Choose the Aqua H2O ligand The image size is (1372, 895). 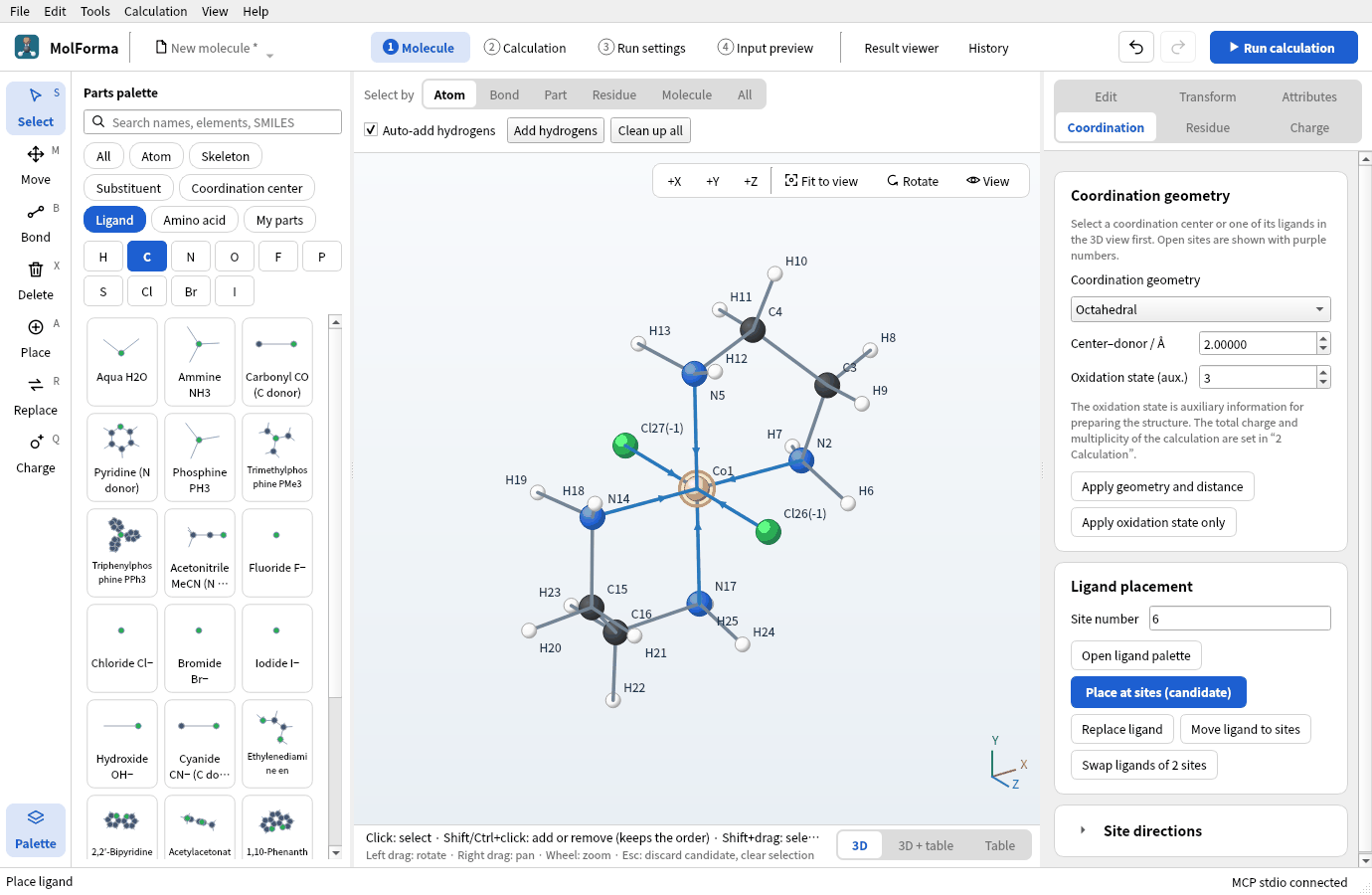pyautogui.click(x=122, y=362)
